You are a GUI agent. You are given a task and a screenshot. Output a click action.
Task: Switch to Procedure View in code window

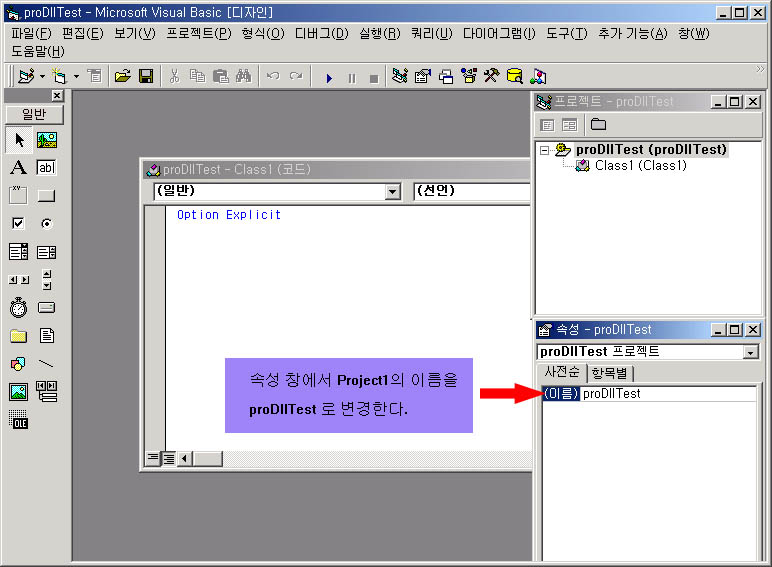coord(153,459)
